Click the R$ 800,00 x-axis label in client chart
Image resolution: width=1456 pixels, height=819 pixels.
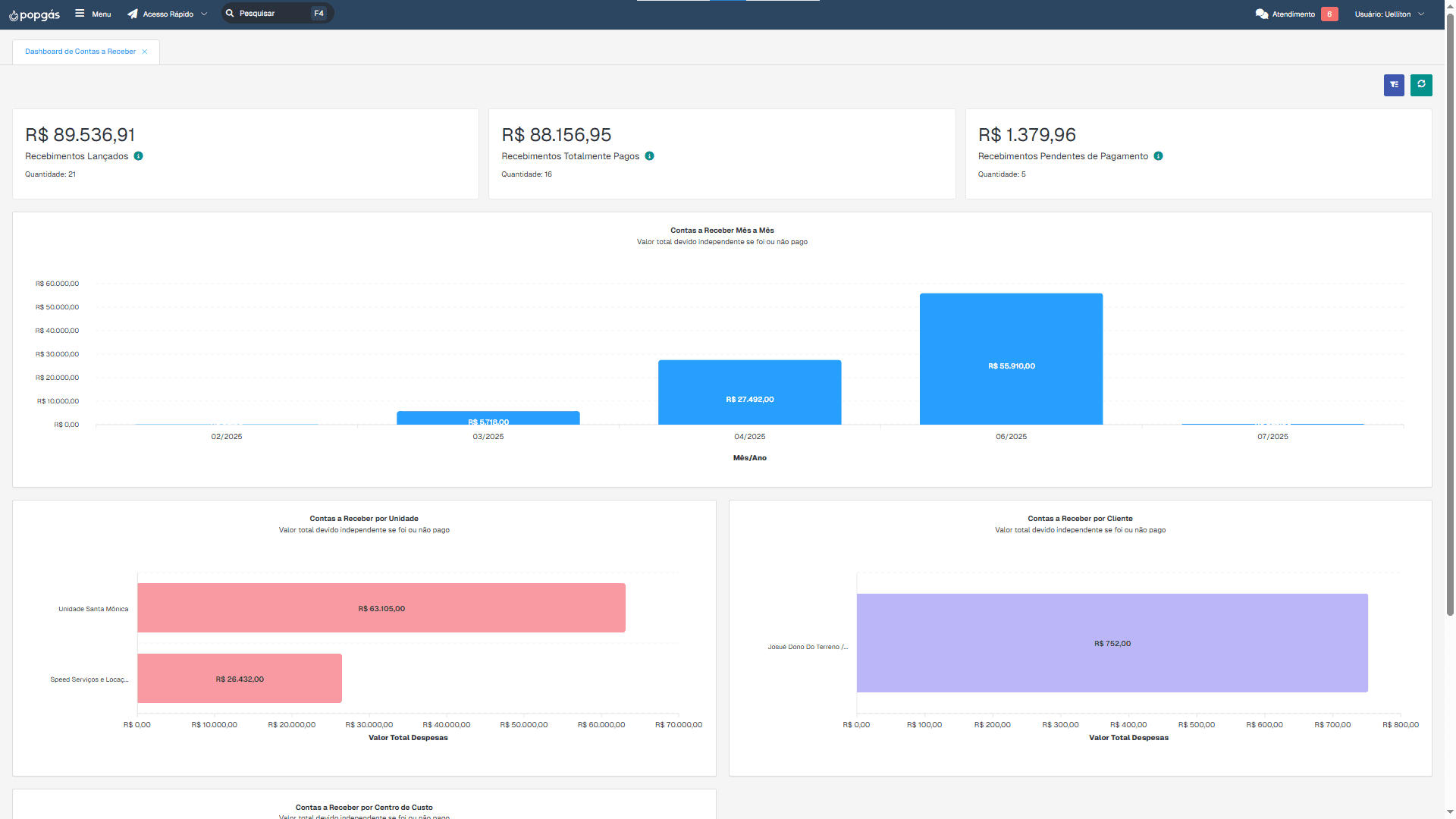(1400, 725)
